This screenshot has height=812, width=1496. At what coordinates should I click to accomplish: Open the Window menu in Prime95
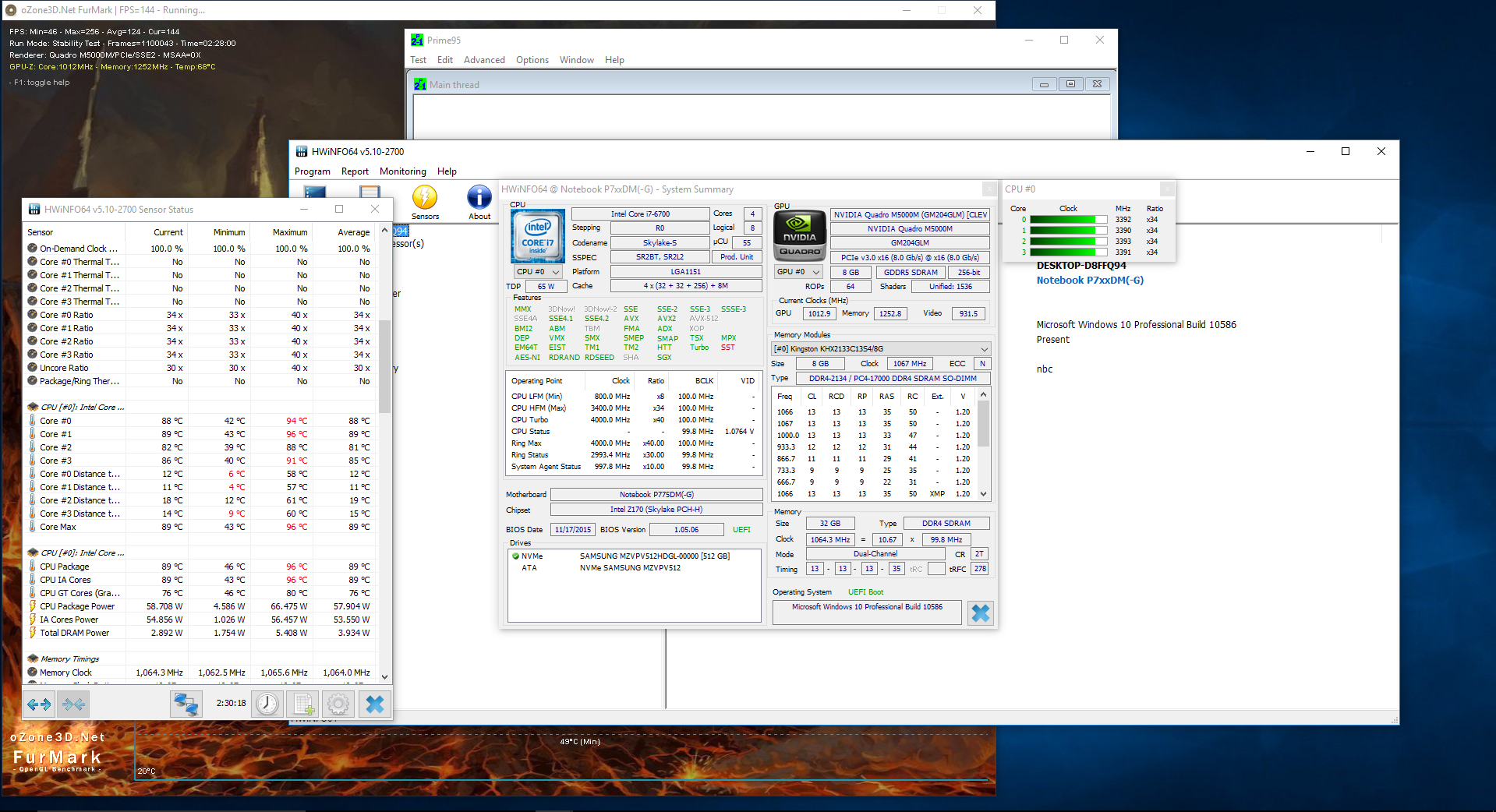(x=577, y=60)
